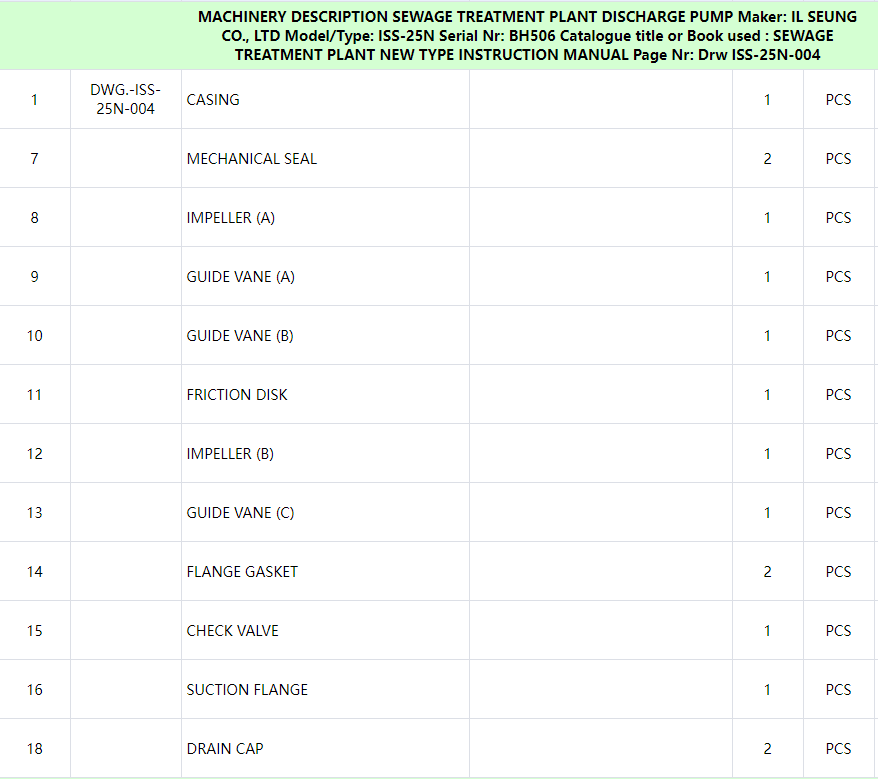The width and height of the screenshot is (878, 779).
Task: Open the quantity value for CASING
Action: coord(767,100)
